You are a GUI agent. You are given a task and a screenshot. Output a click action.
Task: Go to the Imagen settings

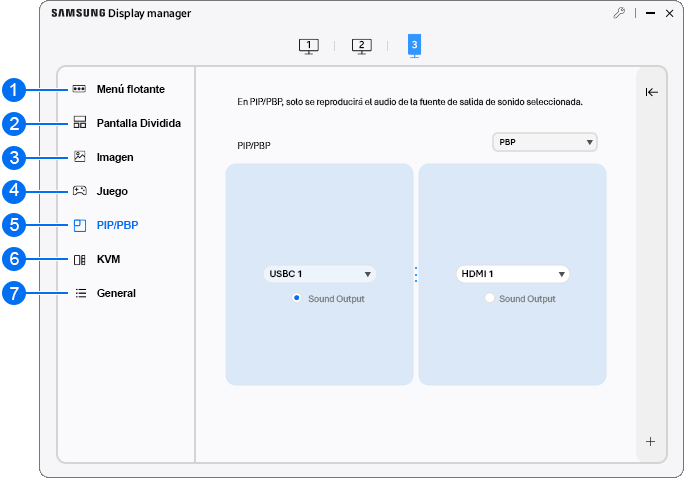[115, 157]
